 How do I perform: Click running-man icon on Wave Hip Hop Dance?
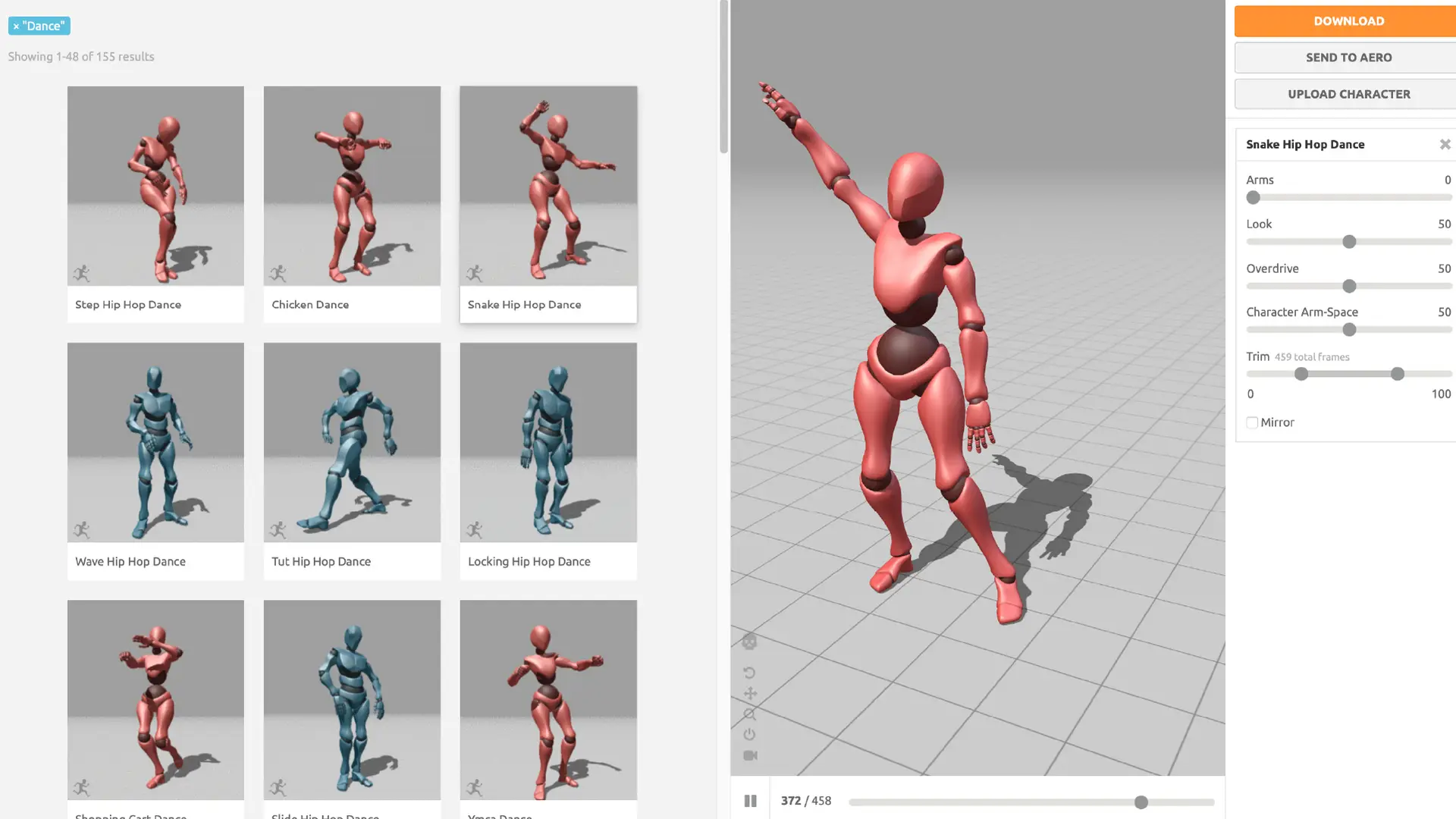pos(82,529)
